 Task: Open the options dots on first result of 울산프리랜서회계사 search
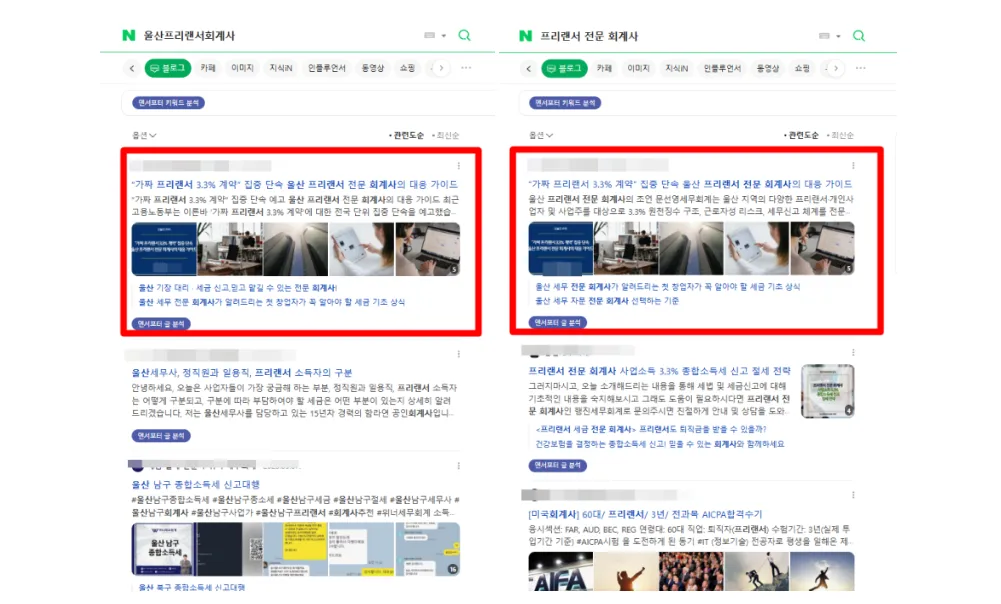pyautogui.click(x=458, y=166)
